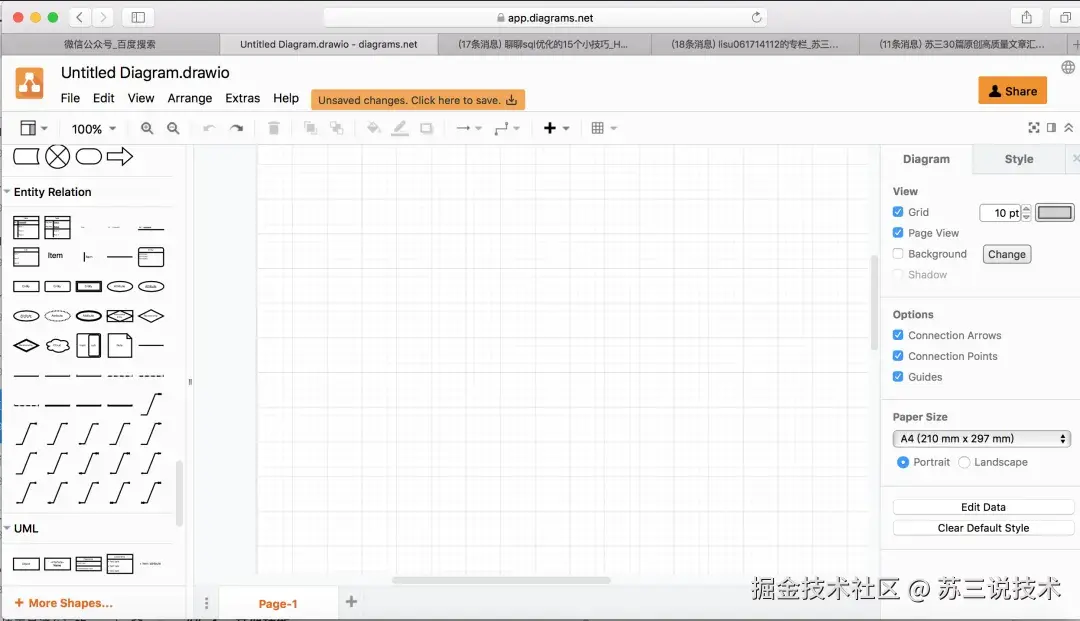Switch to the Style tab
The image size is (1080, 621).
[1018, 158]
